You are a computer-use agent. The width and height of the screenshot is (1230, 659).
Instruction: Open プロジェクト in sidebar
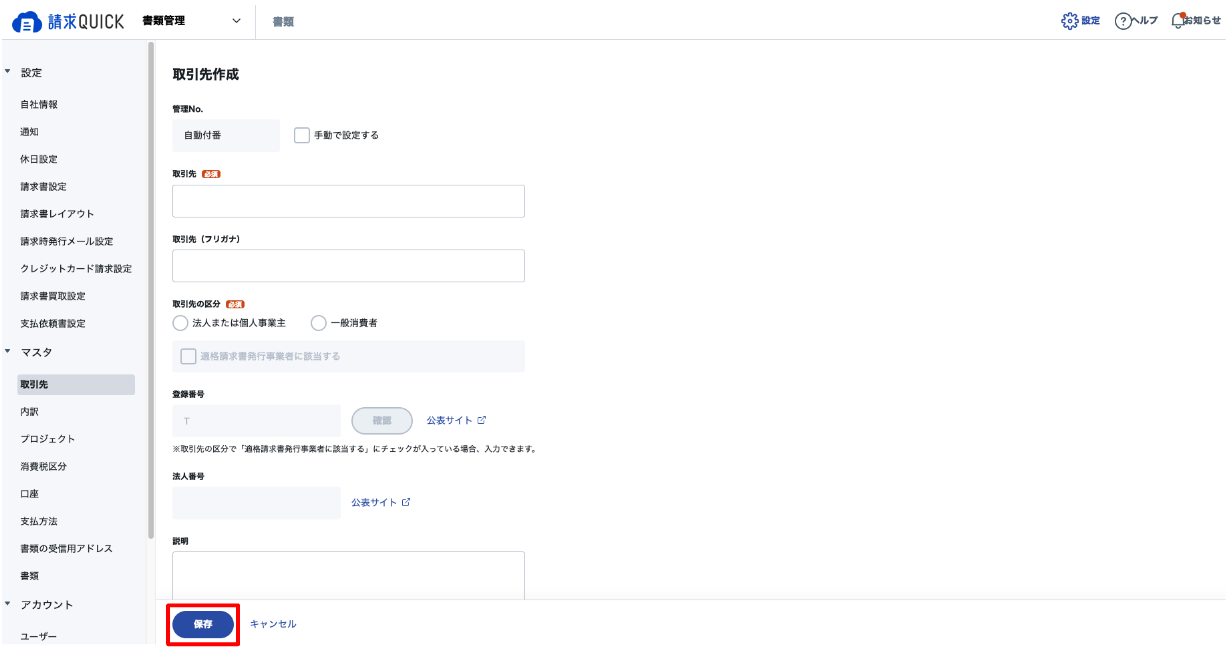click(48, 439)
